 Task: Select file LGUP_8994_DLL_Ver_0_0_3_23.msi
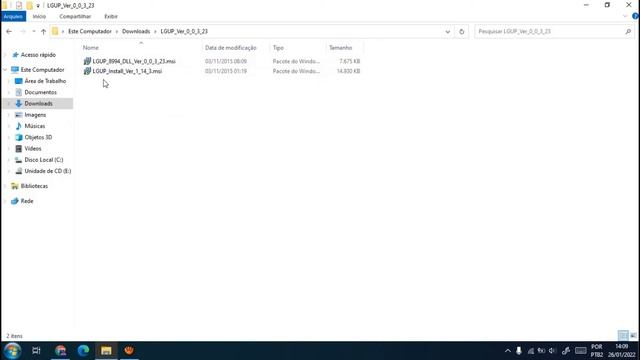[134, 61]
